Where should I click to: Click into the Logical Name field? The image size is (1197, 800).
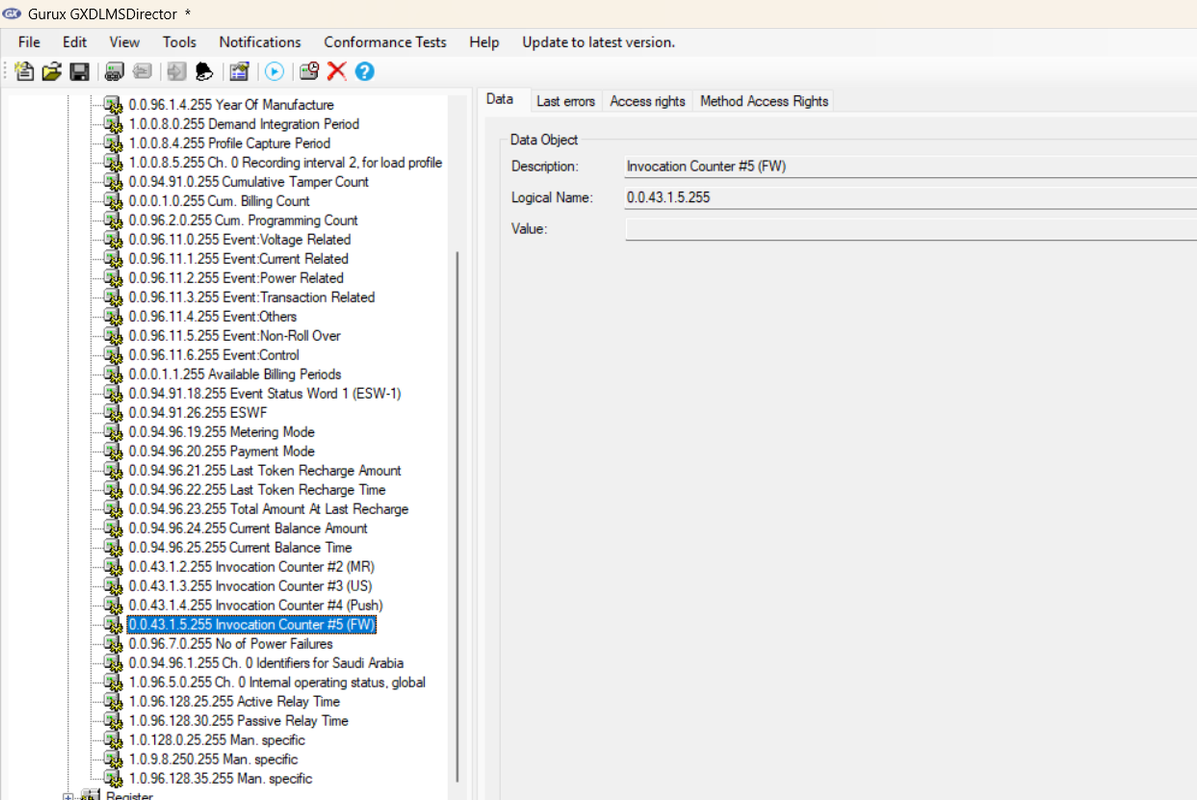click(910, 198)
